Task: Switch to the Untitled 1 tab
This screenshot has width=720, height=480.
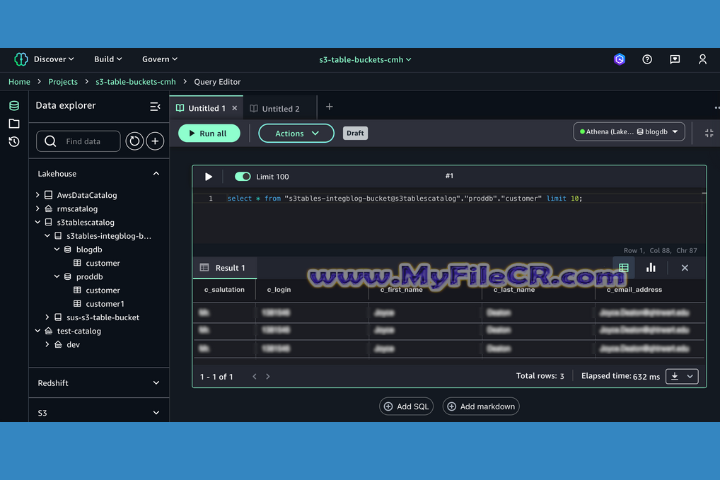Action: pos(206,108)
